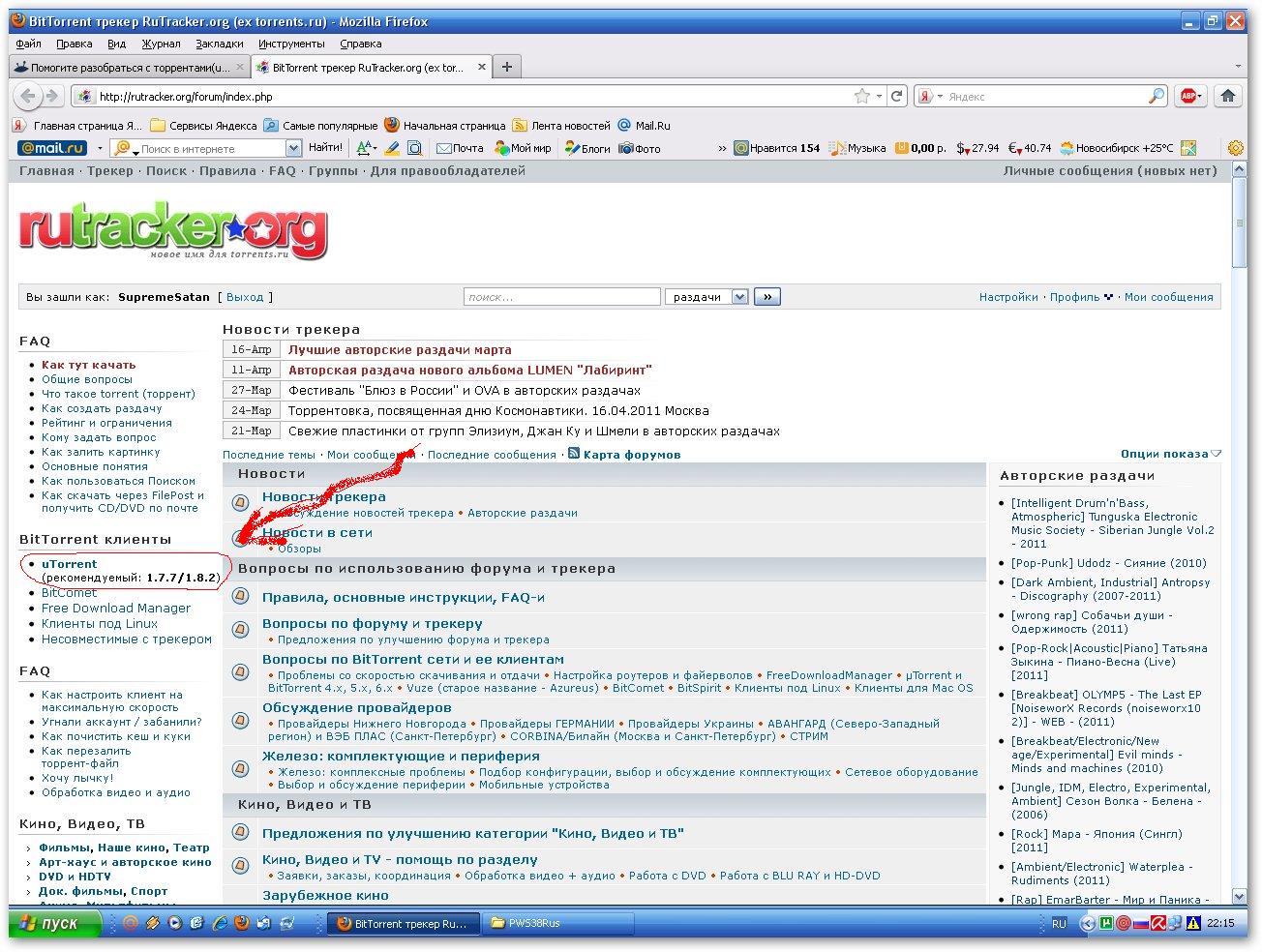Open the Mail.ru search box dropdown arrow
Image resolution: width=1262 pixels, height=952 pixels.
tap(293, 148)
